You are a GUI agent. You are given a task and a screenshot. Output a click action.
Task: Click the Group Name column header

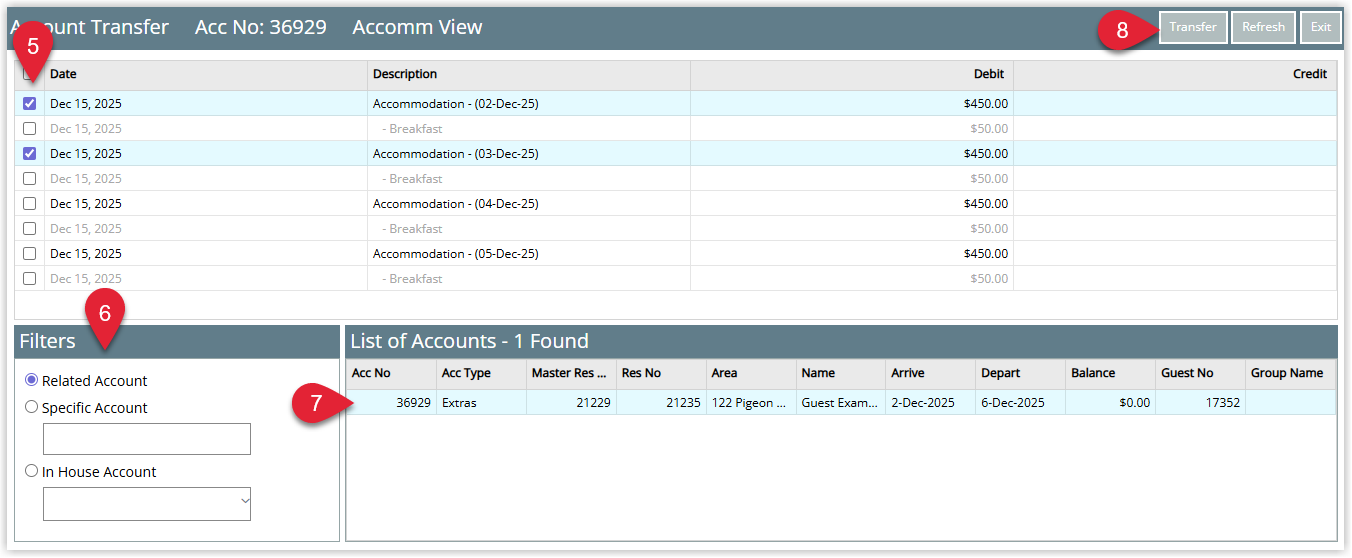[x=1291, y=373]
